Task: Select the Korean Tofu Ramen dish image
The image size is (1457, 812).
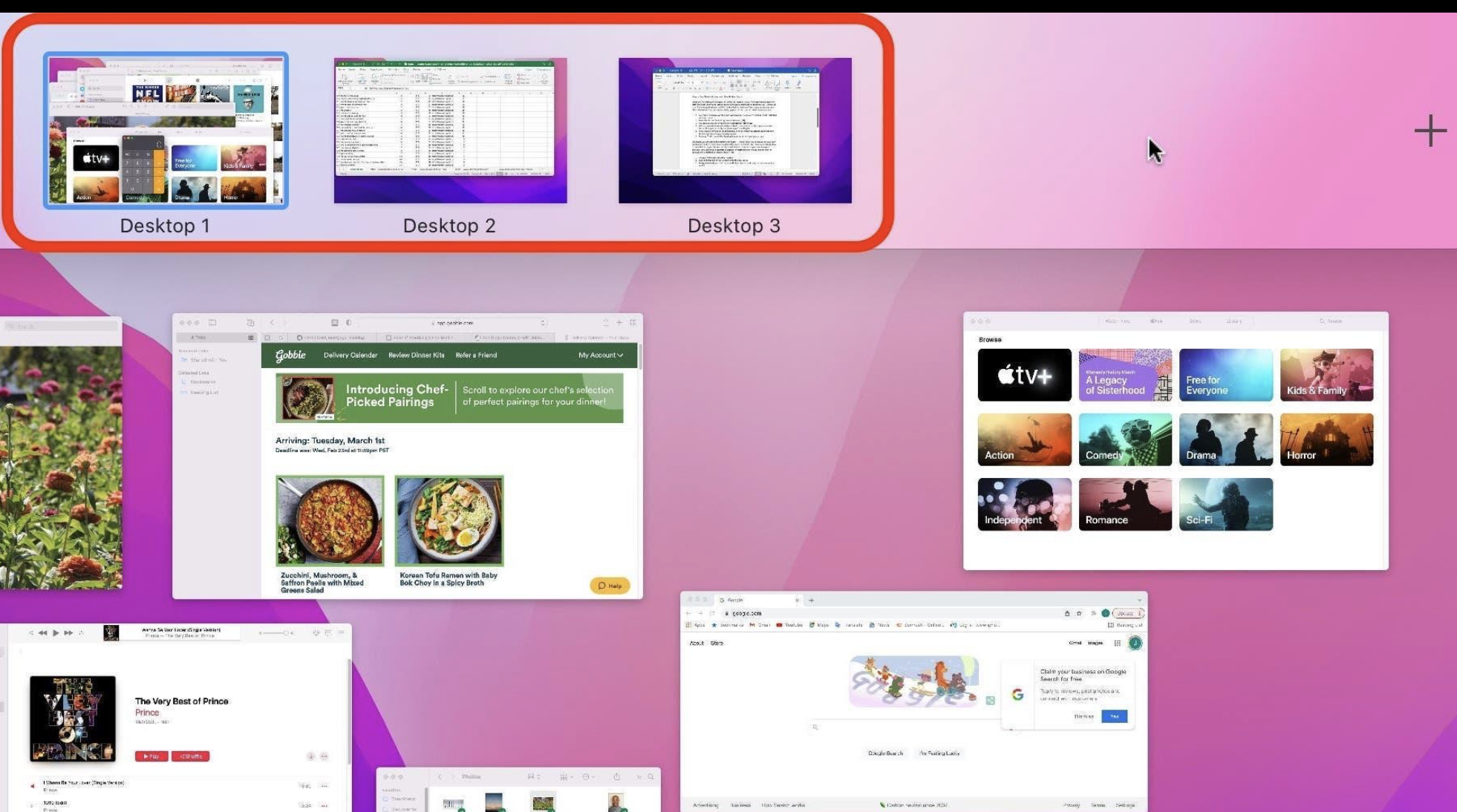Action: tap(449, 521)
